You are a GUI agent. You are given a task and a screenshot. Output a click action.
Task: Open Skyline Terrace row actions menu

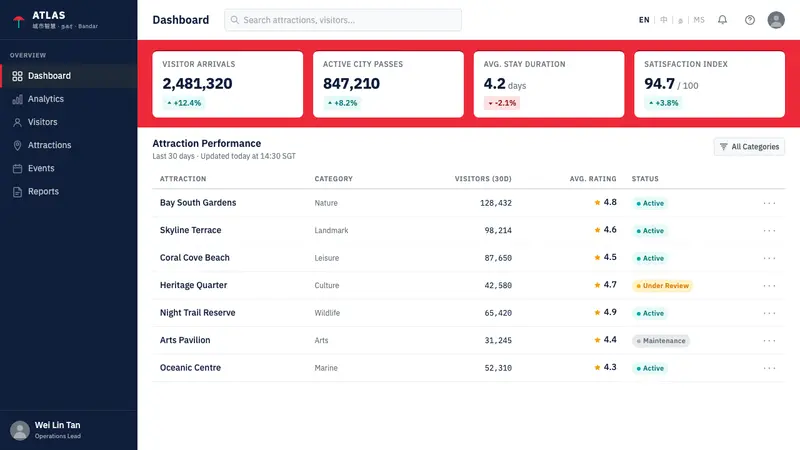pos(769,231)
